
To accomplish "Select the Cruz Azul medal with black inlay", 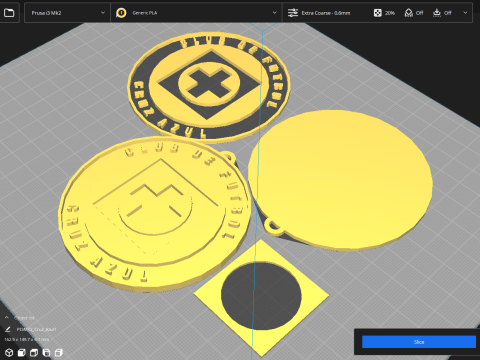I will point(208,87).
